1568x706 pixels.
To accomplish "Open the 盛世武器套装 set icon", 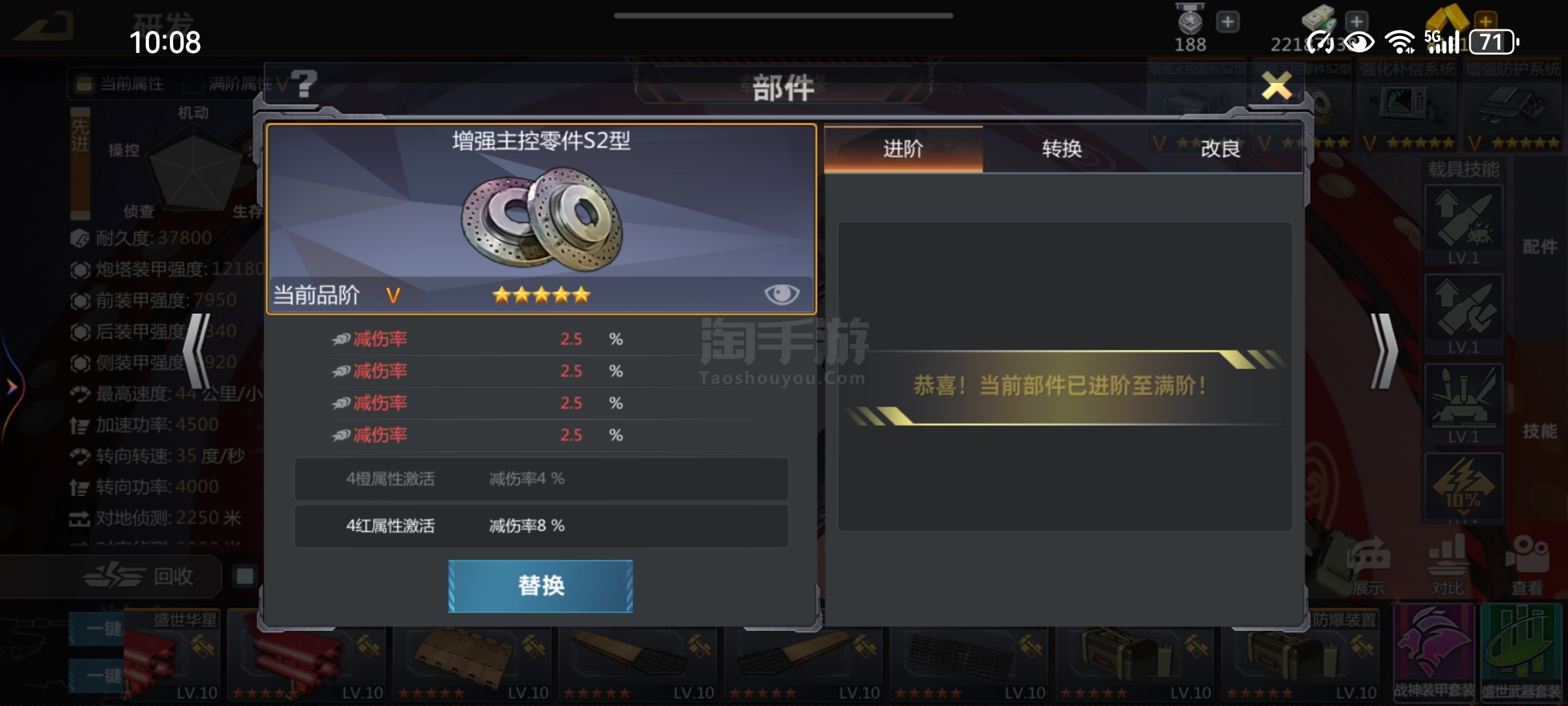I will click(x=1521, y=652).
